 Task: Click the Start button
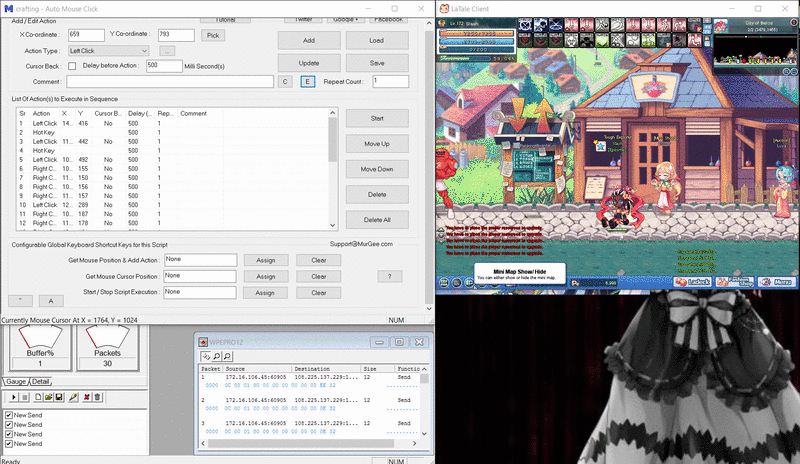point(377,118)
